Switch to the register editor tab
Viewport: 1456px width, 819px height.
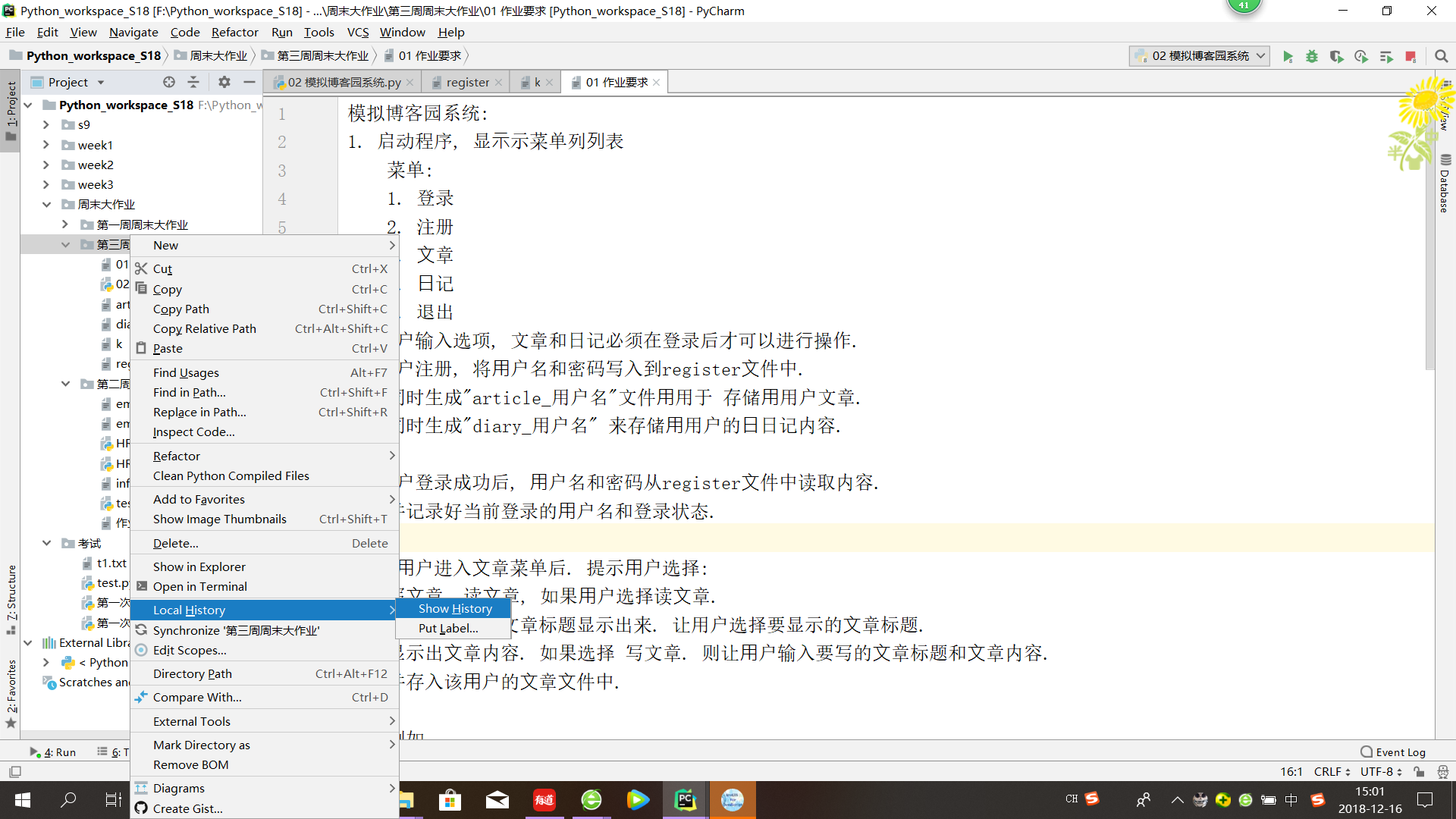[x=467, y=82]
